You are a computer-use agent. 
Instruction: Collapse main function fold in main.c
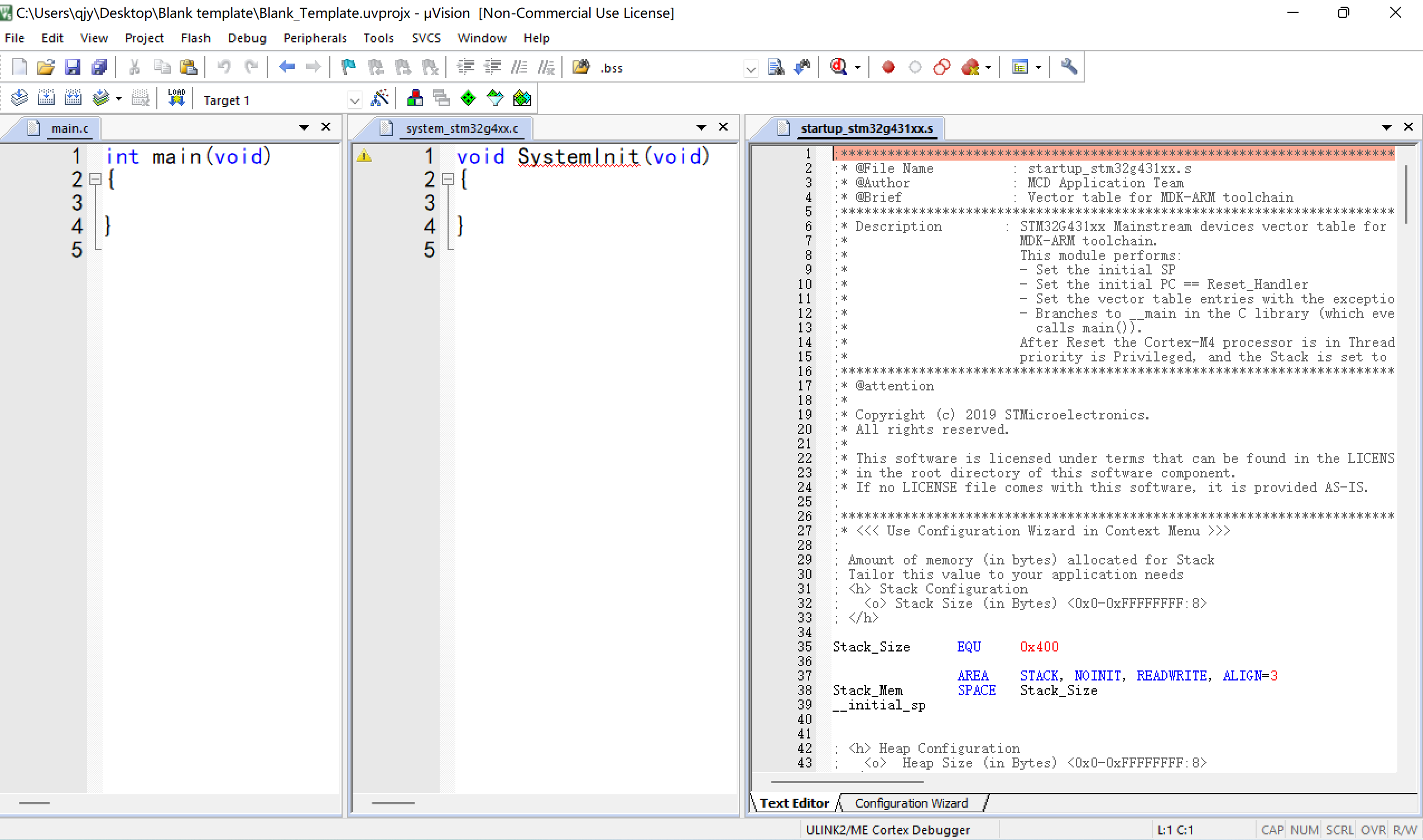[x=95, y=180]
